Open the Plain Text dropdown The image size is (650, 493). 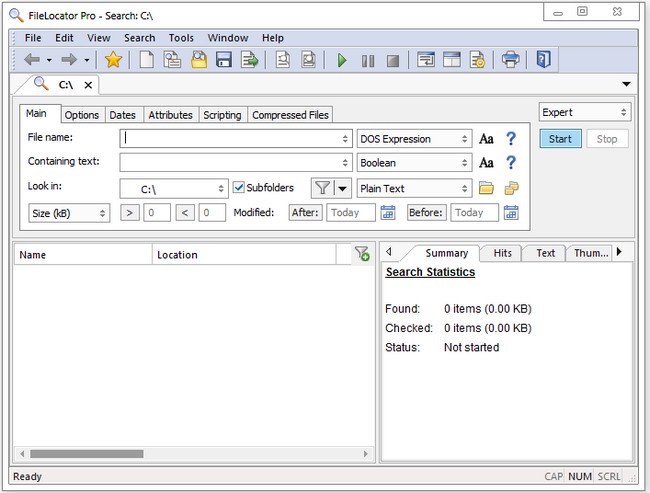[415, 189]
